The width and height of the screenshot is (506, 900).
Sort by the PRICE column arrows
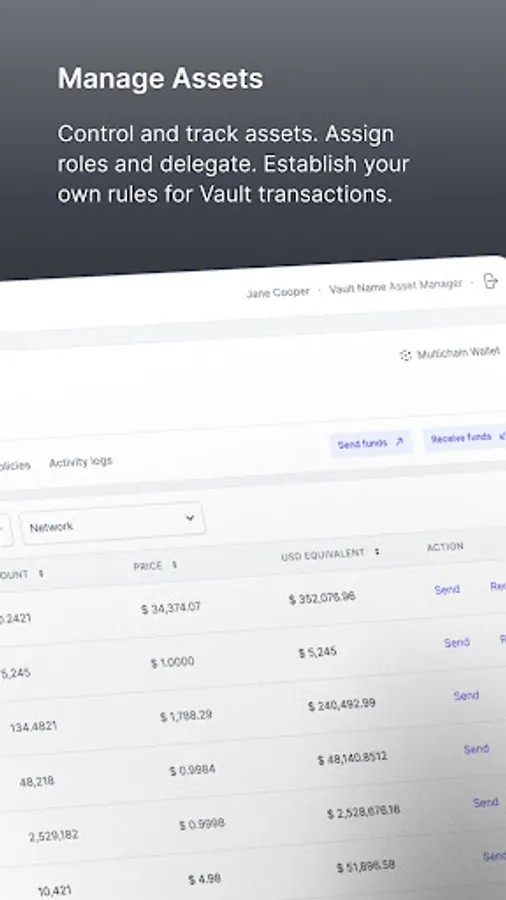click(174, 565)
